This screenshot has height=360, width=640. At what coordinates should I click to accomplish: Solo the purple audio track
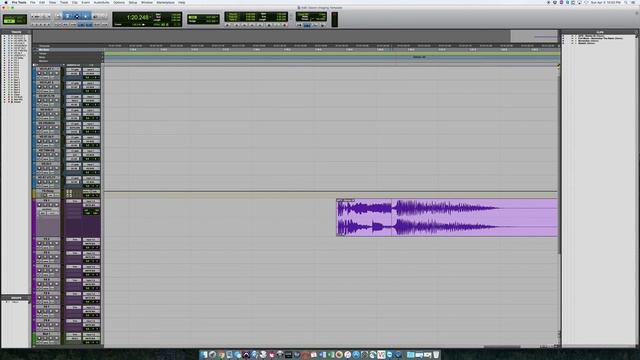tap(51, 205)
